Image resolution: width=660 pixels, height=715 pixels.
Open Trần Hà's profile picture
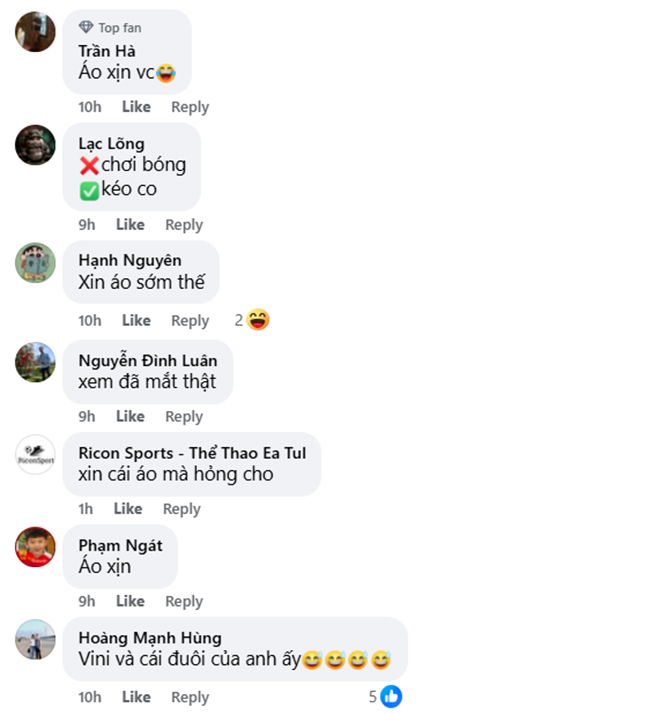click(35, 32)
